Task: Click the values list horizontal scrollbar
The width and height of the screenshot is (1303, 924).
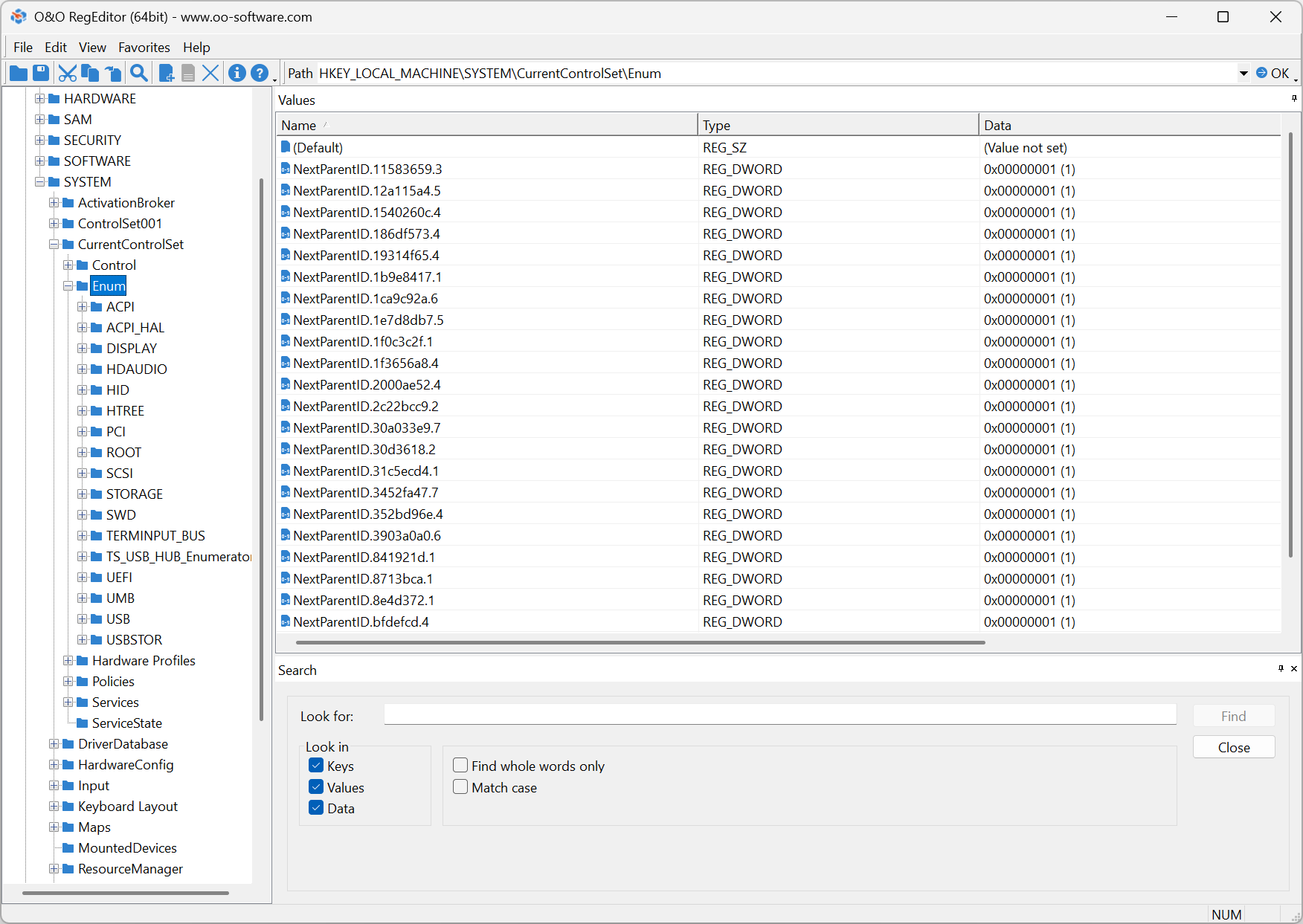Action: tap(640, 642)
